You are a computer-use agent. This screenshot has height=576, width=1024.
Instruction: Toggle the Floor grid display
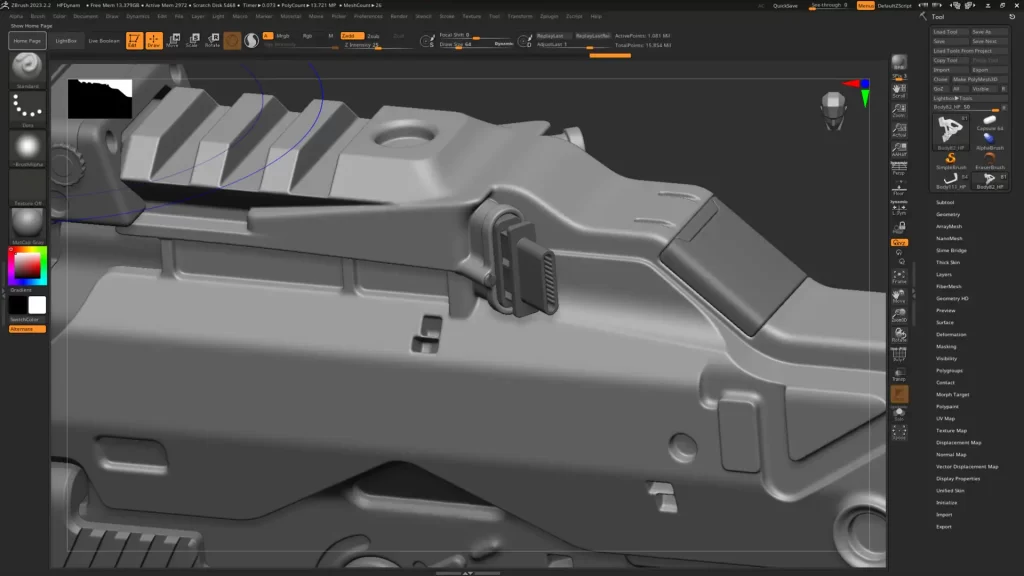click(899, 189)
